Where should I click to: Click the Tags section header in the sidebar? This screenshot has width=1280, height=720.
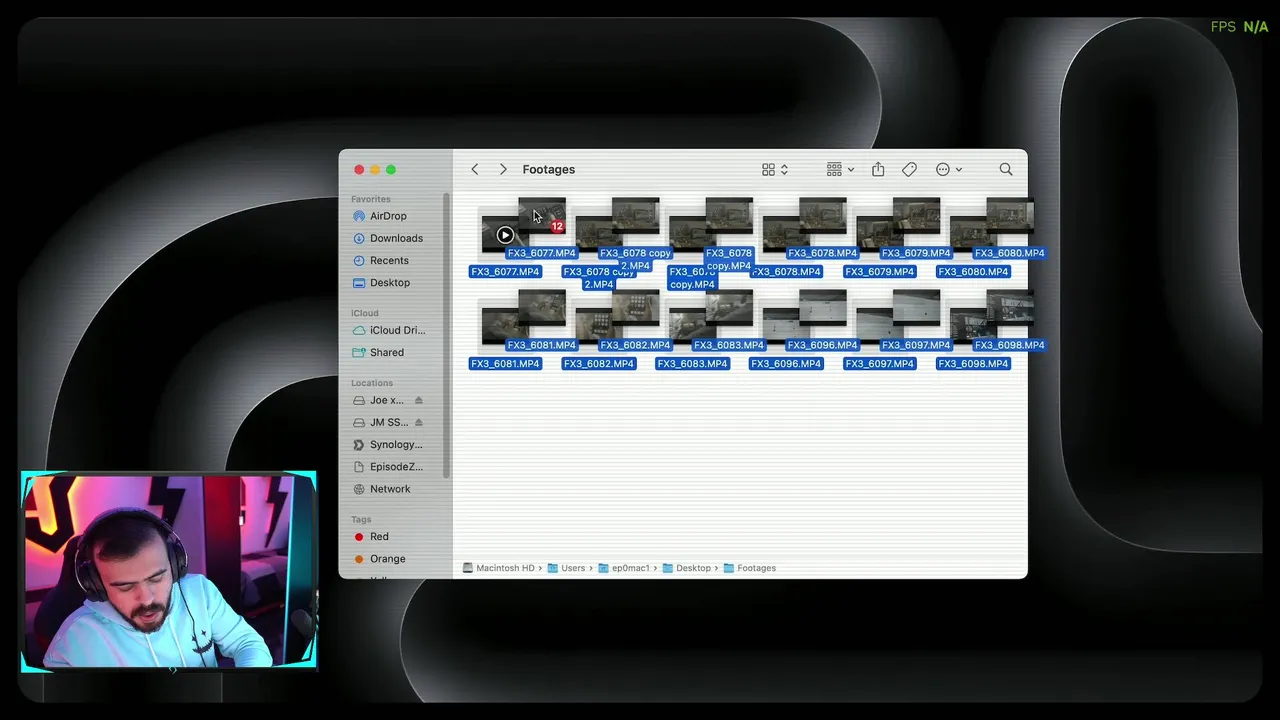(361, 520)
